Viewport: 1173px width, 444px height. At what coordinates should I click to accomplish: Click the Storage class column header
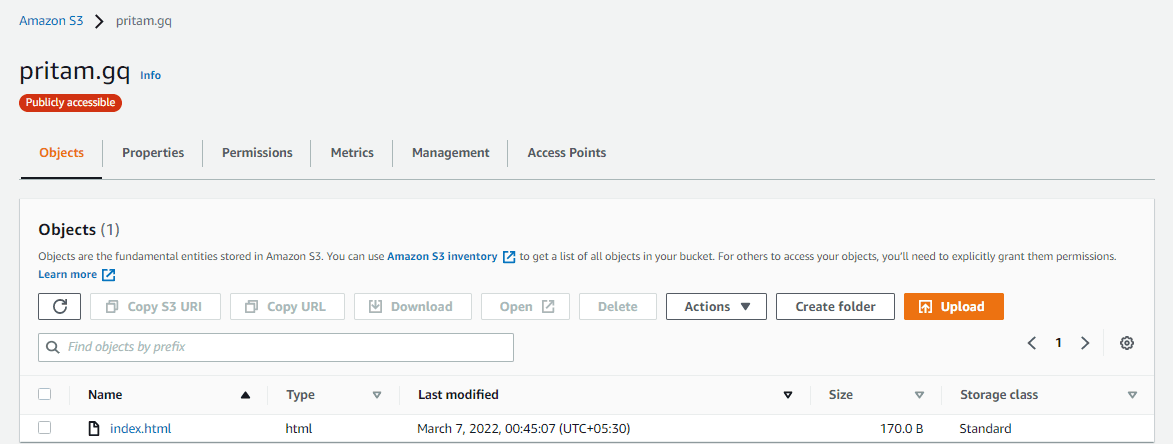pyautogui.click(x=999, y=395)
